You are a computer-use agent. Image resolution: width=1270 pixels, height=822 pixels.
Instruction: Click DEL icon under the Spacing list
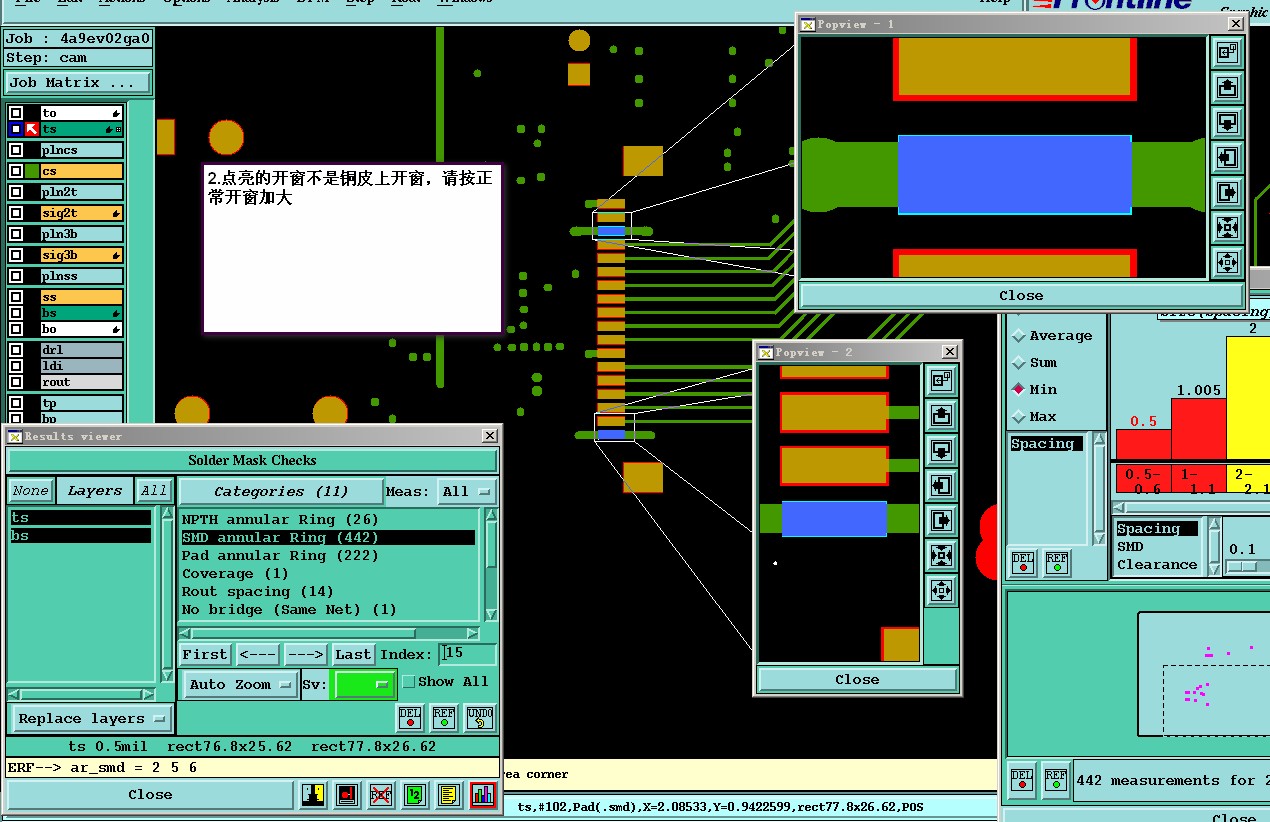point(1022,563)
